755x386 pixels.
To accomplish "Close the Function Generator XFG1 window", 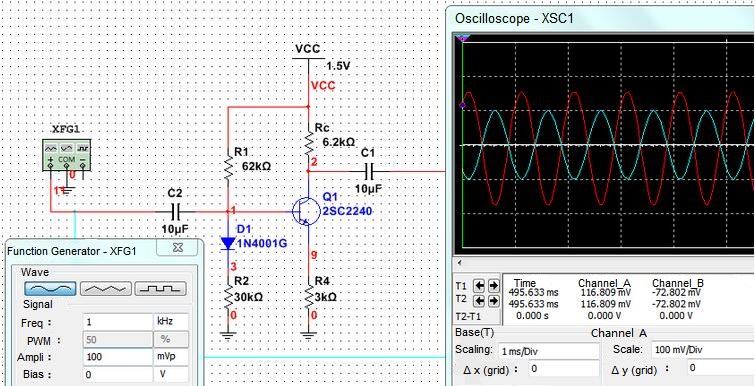I will point(178,248).
